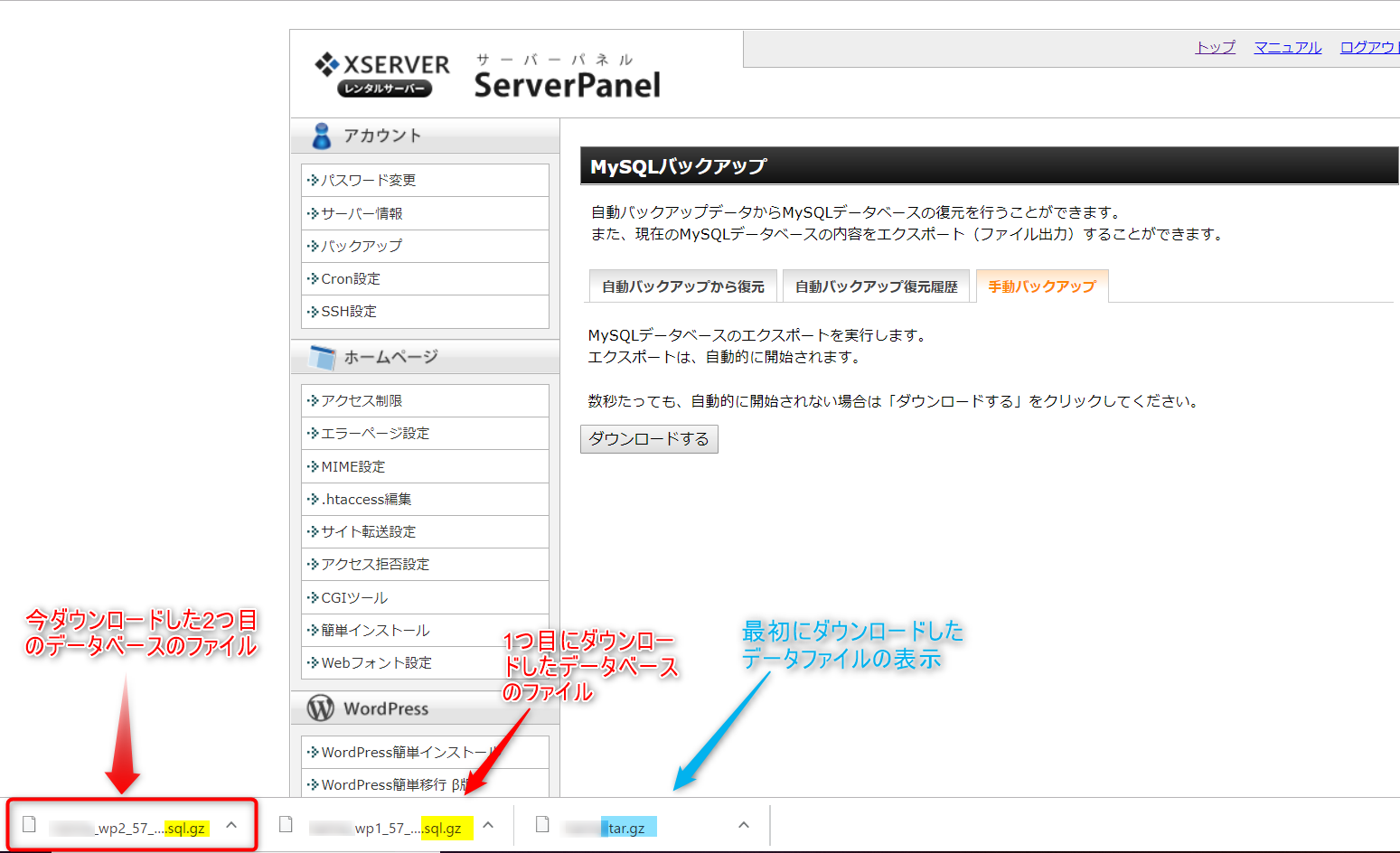The image size is (1400, 853).
Task: Switch to 自動バックアップ復元履歴 tab
Action: click(876, 286)
